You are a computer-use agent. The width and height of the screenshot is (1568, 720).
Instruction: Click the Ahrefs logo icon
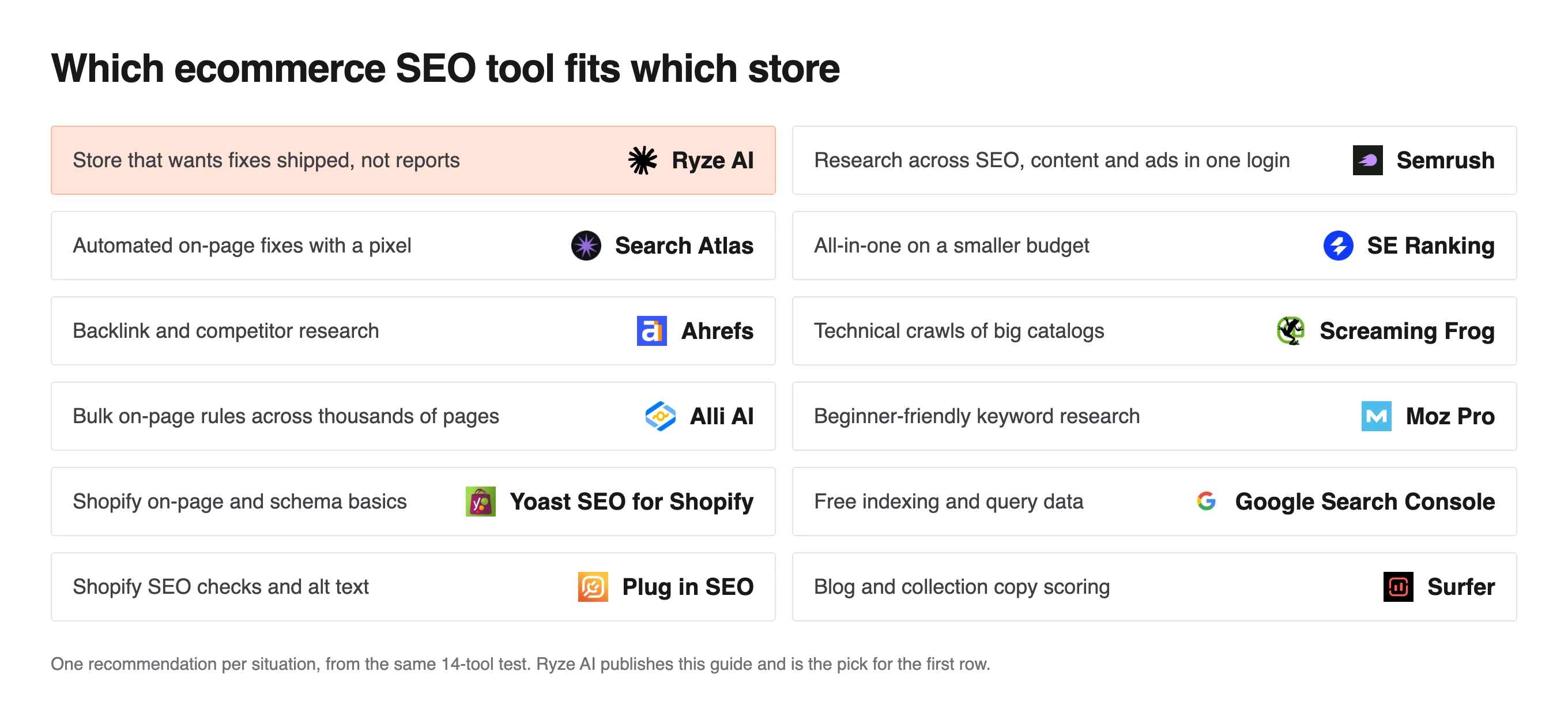pos(651,330)
